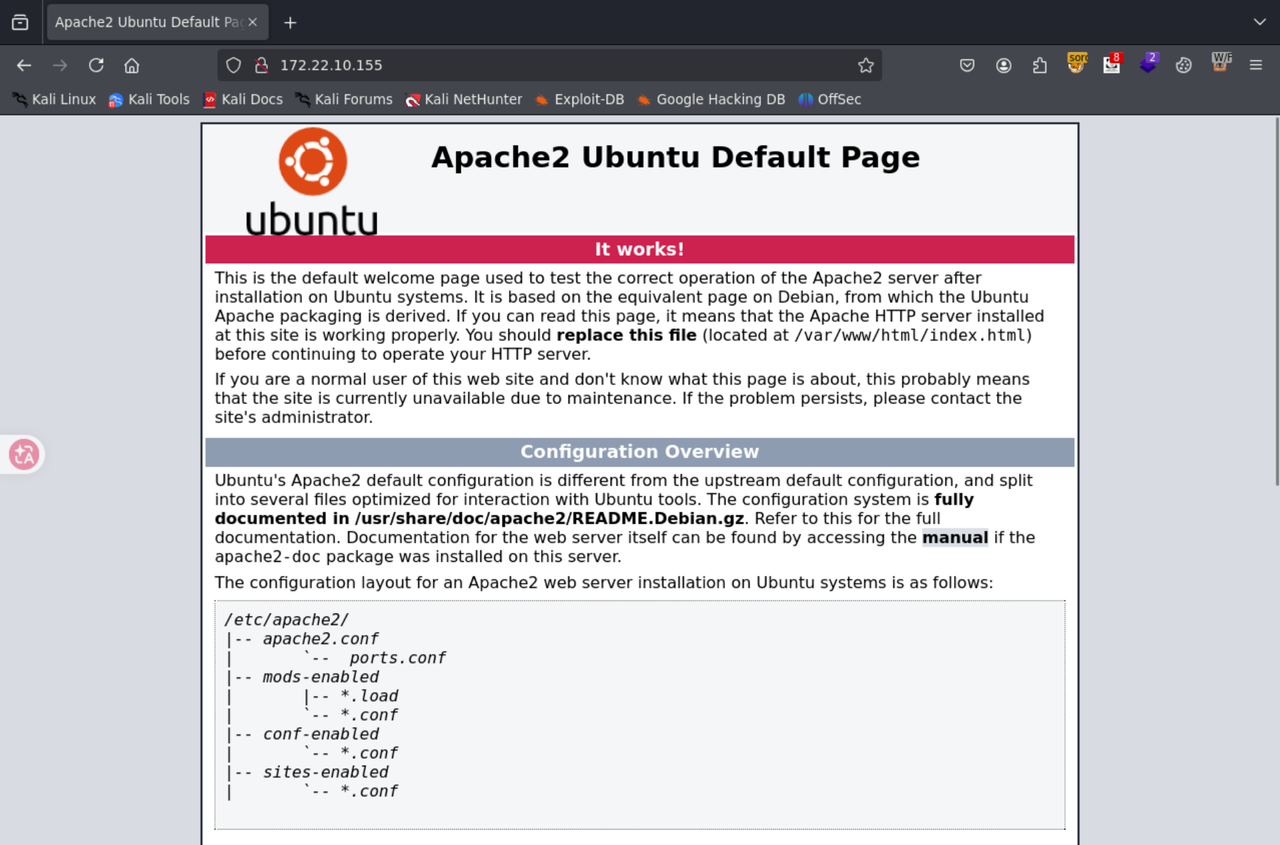Click the extension with red 8 badge
The width and height of the screenshot is (1280, 845).
point(1113,63)
